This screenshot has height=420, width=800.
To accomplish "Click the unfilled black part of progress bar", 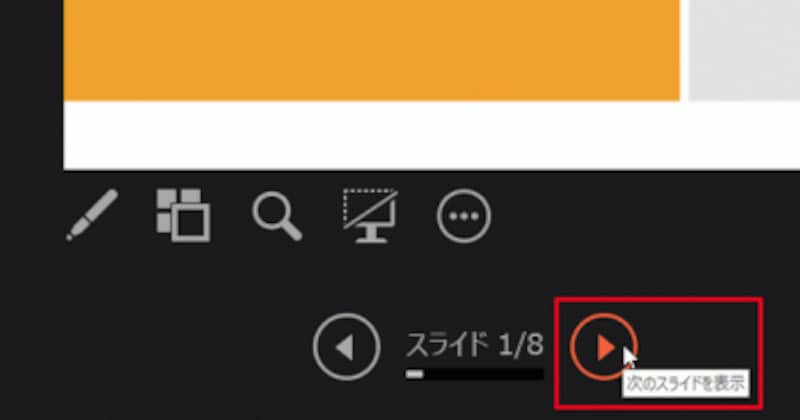I will (x=483, y=375).
